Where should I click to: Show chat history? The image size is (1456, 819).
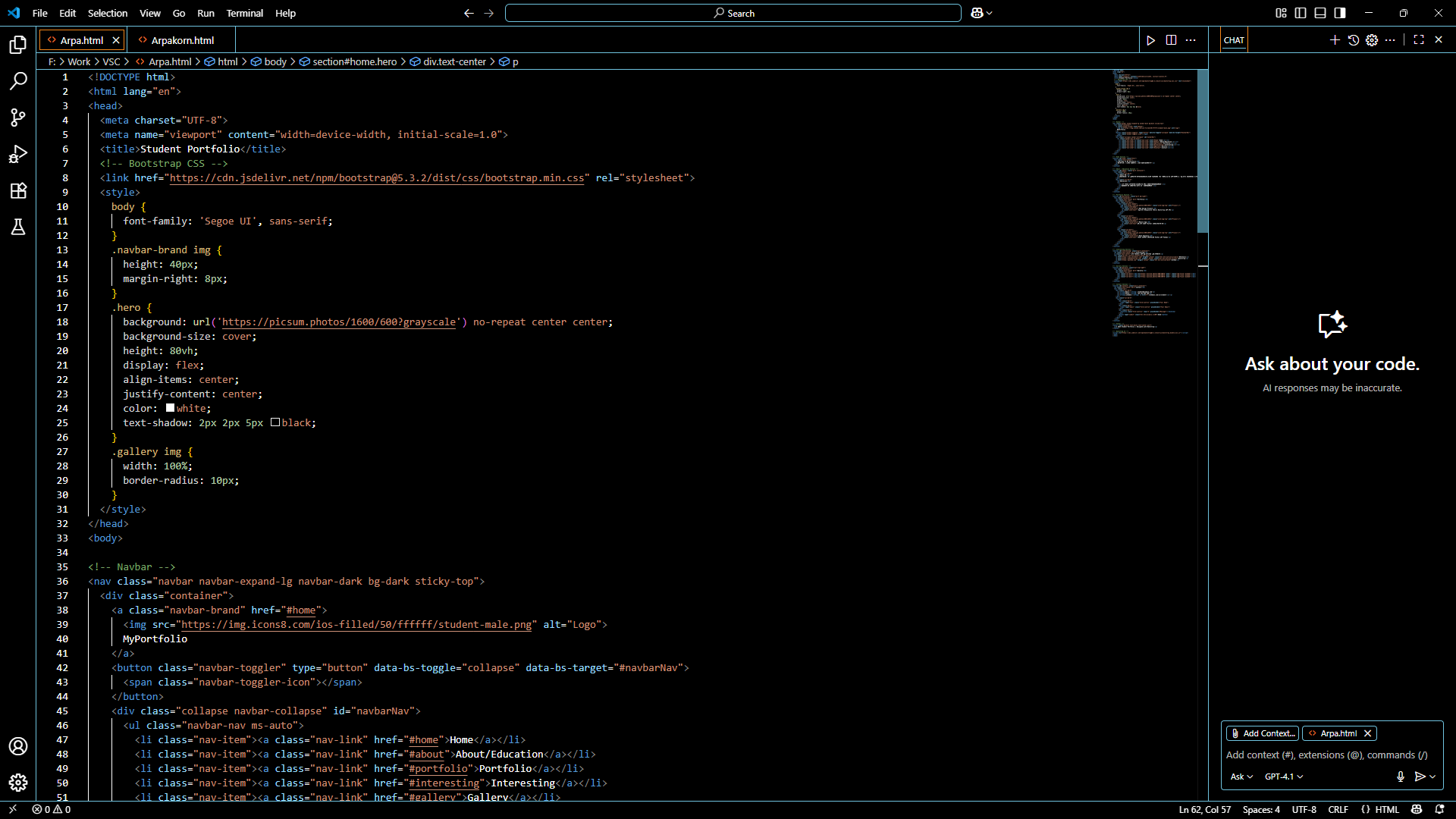pos(1354,40)
